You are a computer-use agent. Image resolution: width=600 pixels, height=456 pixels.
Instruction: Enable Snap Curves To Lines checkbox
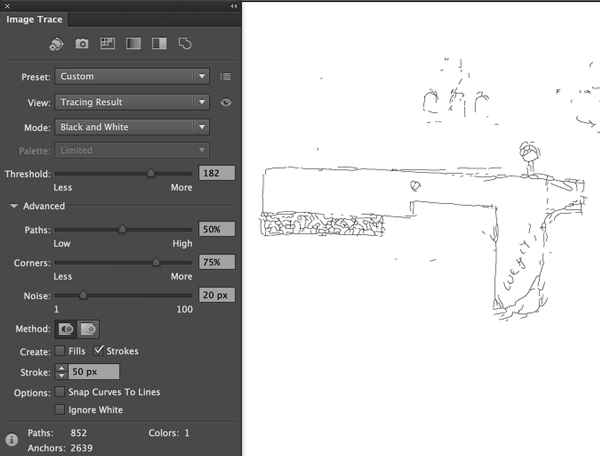pyautogui.click(x=60, y=392)
